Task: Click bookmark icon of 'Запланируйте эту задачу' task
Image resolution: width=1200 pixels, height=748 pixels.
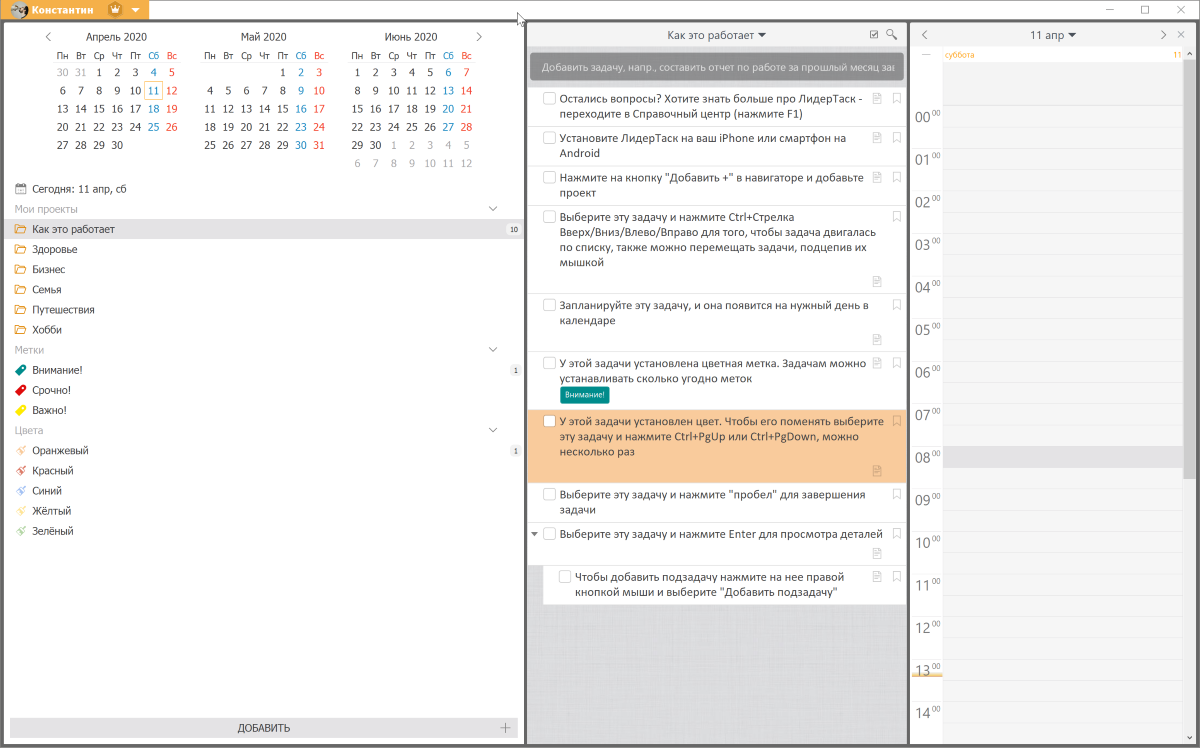Action: pyautogui.click(x=897, y=305)
